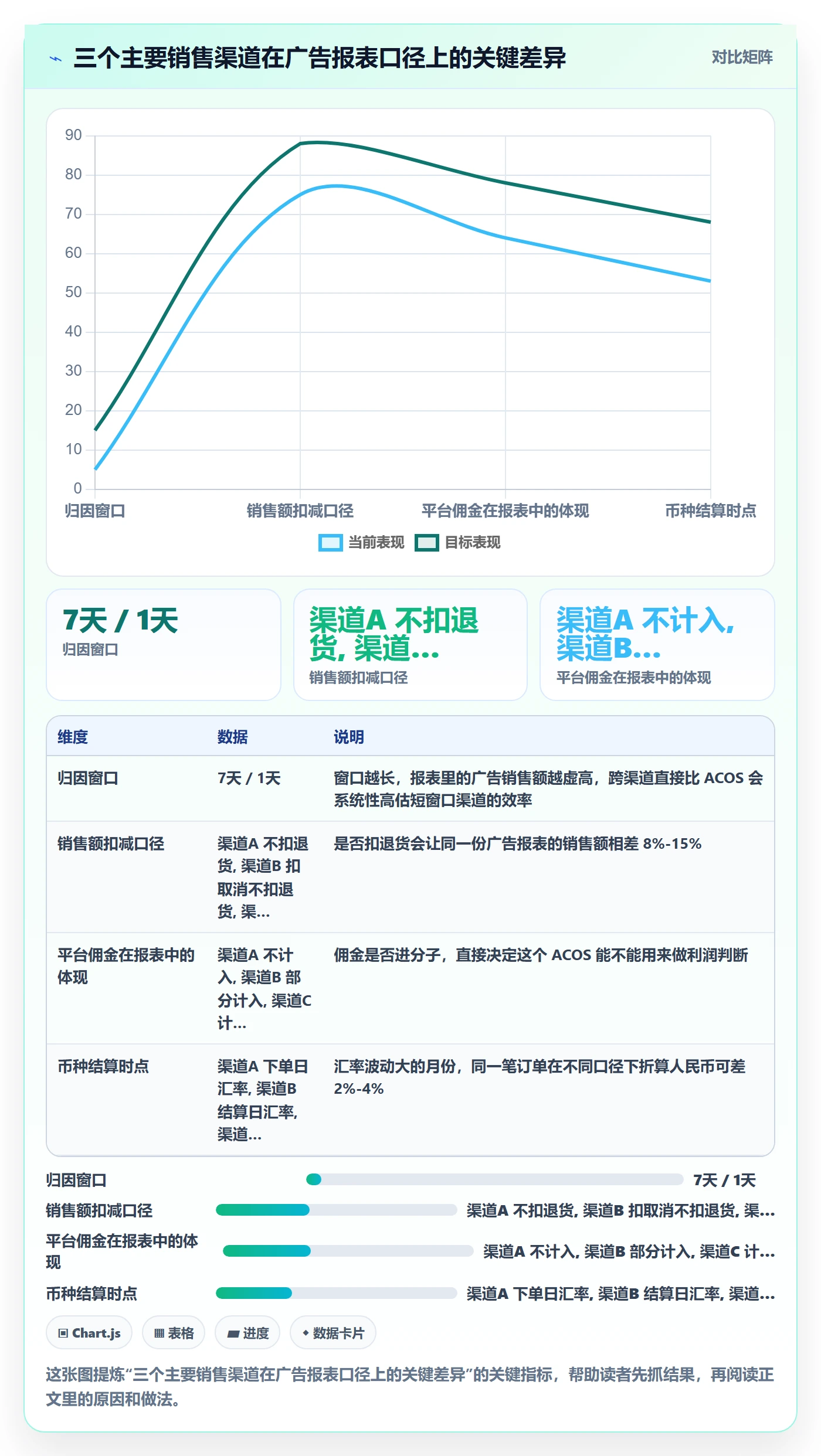The height and width of the screenshot is (1456, 821).
Task: Click the title 三个主要销售渠道在广告报表口径上的关键差异
Action: (320, 58)
